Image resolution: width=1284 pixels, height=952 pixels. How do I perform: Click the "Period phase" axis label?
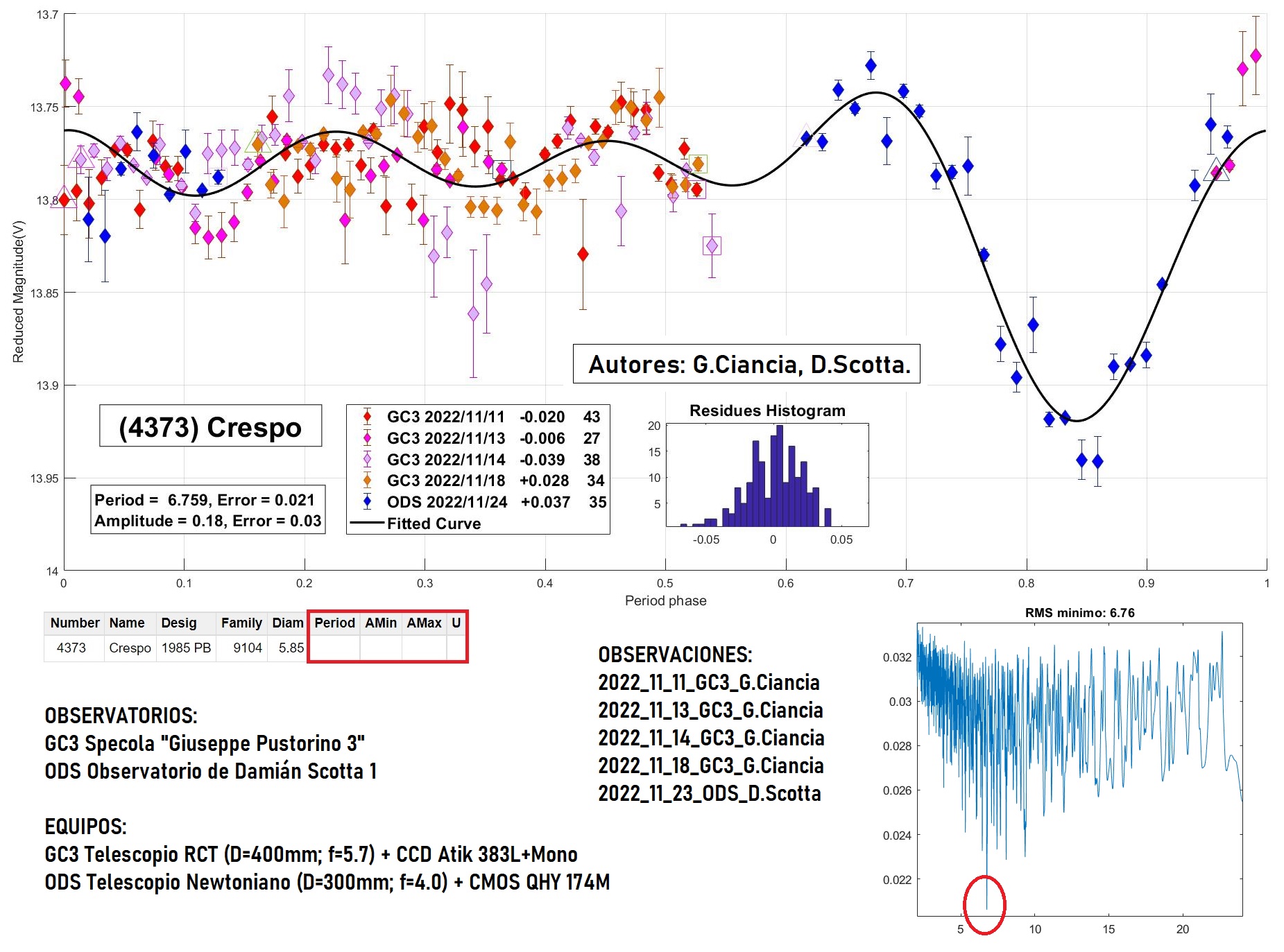pyautogui.click(x=665, y=600)
